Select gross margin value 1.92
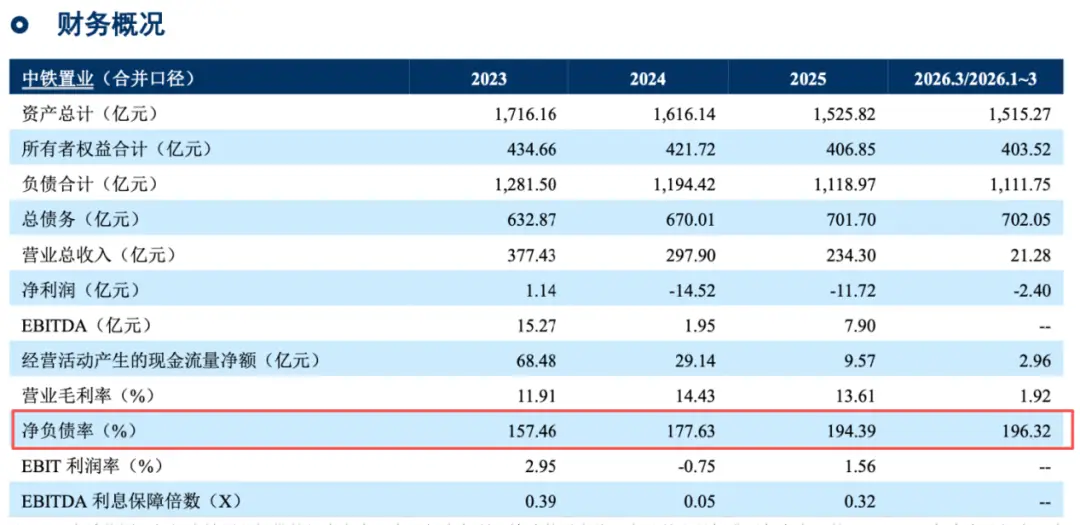Viewport: 1080px width, 525px height. 1037,396
